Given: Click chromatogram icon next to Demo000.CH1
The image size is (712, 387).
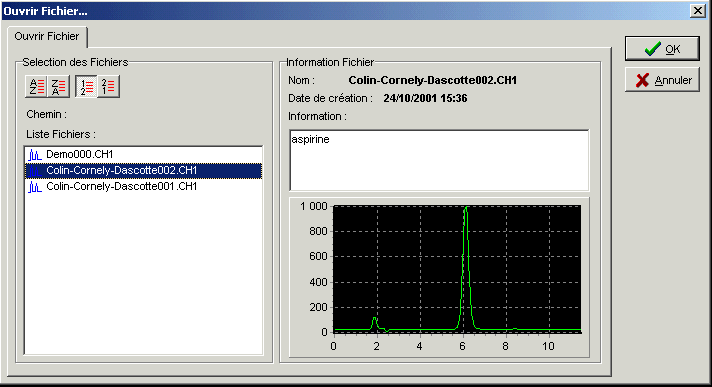Looking at the screenshot, I should [x=35, y=155].
